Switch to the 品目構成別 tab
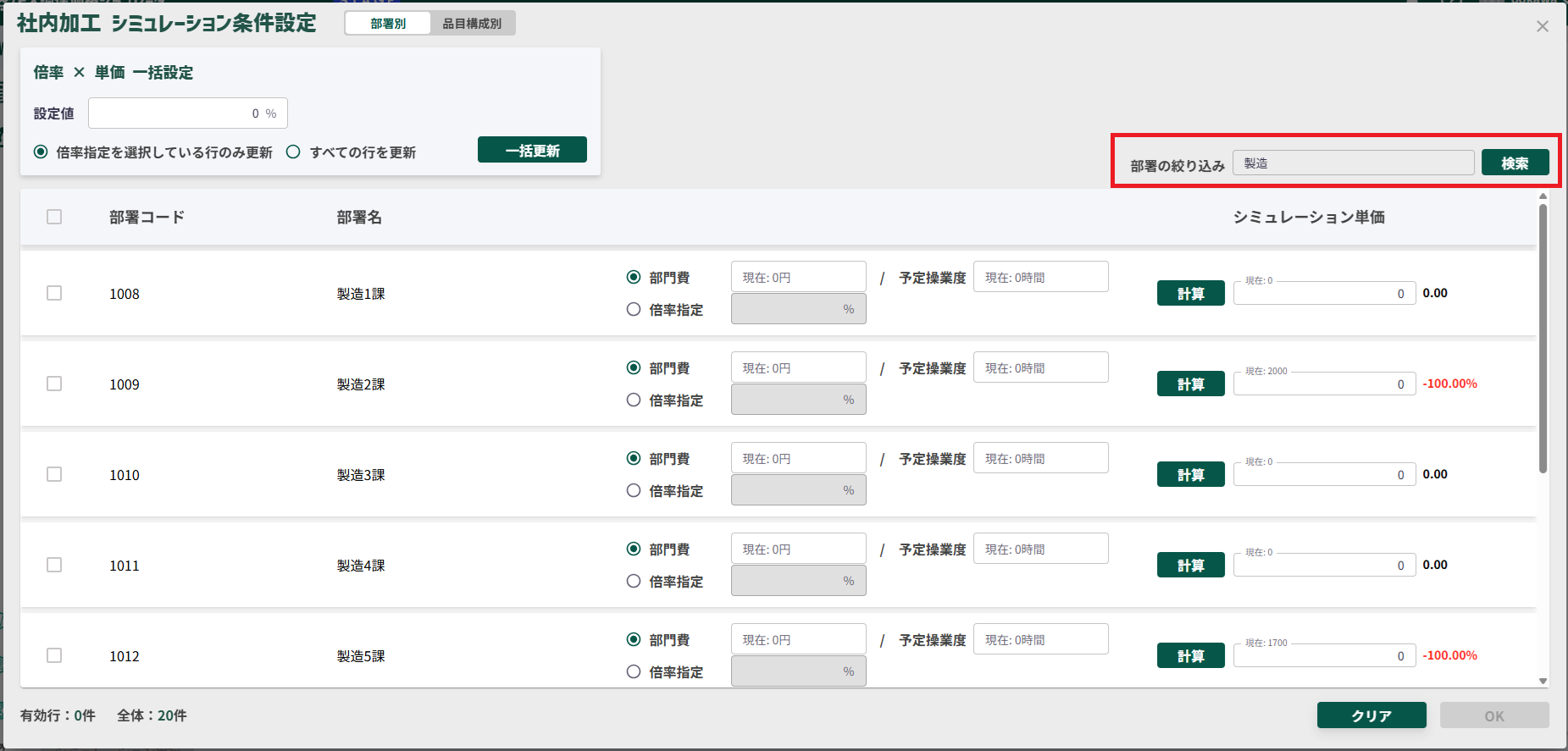The height and width of the screenshot is (751, 1568). pos(472,24)
